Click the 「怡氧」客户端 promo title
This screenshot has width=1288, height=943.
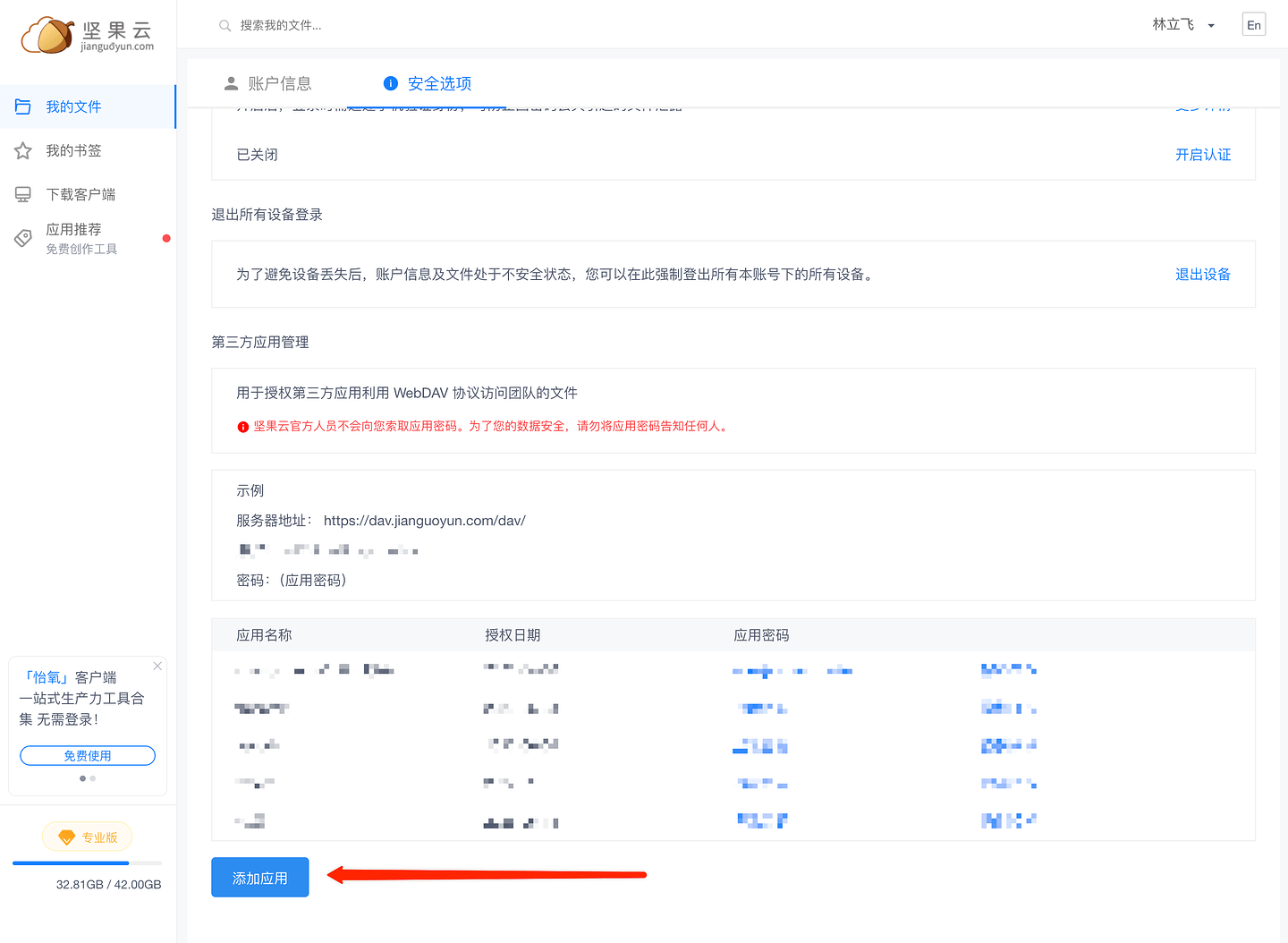(68, 677)
